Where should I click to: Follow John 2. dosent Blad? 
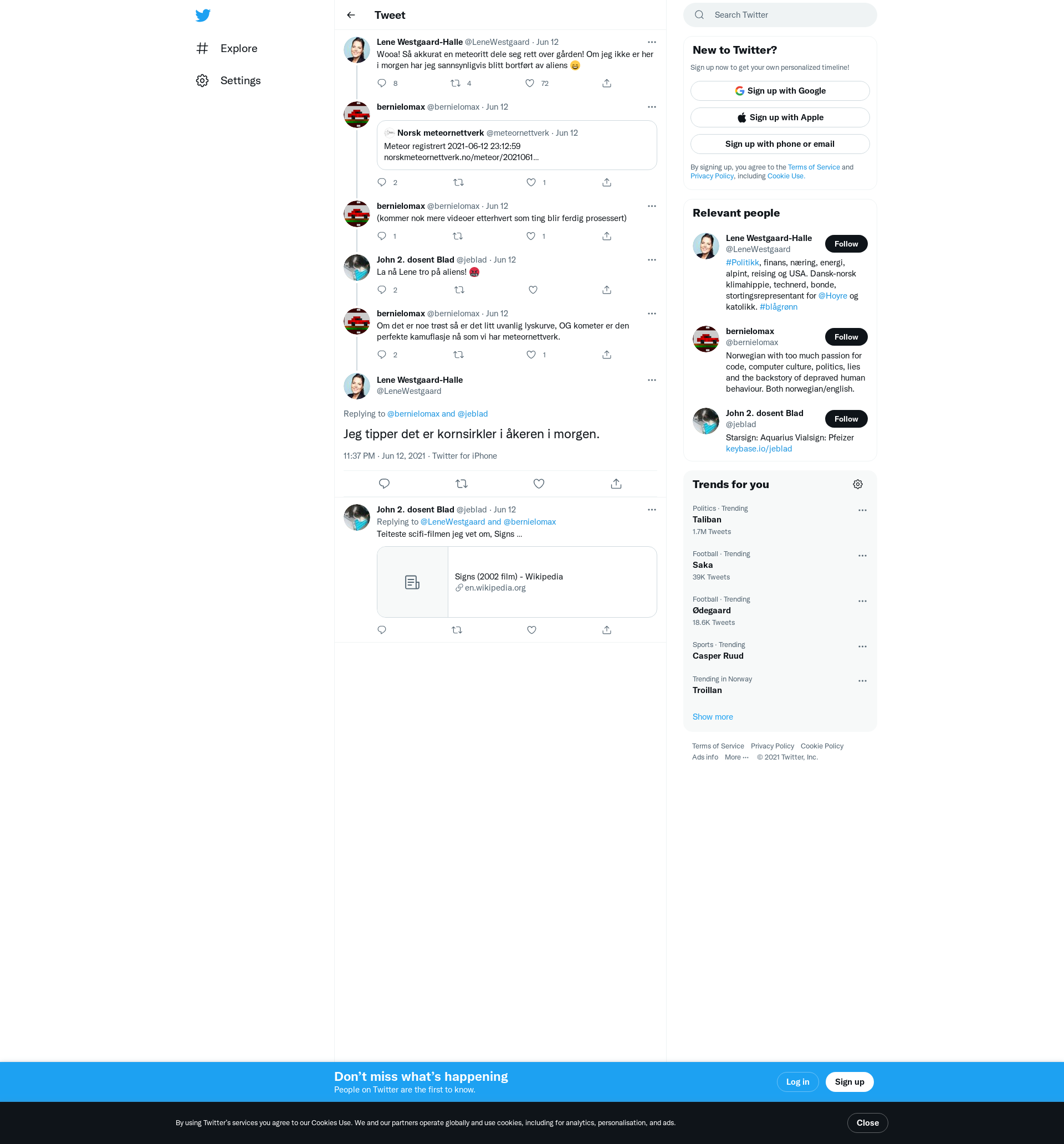pyautogui.click(x=846, y=419)
